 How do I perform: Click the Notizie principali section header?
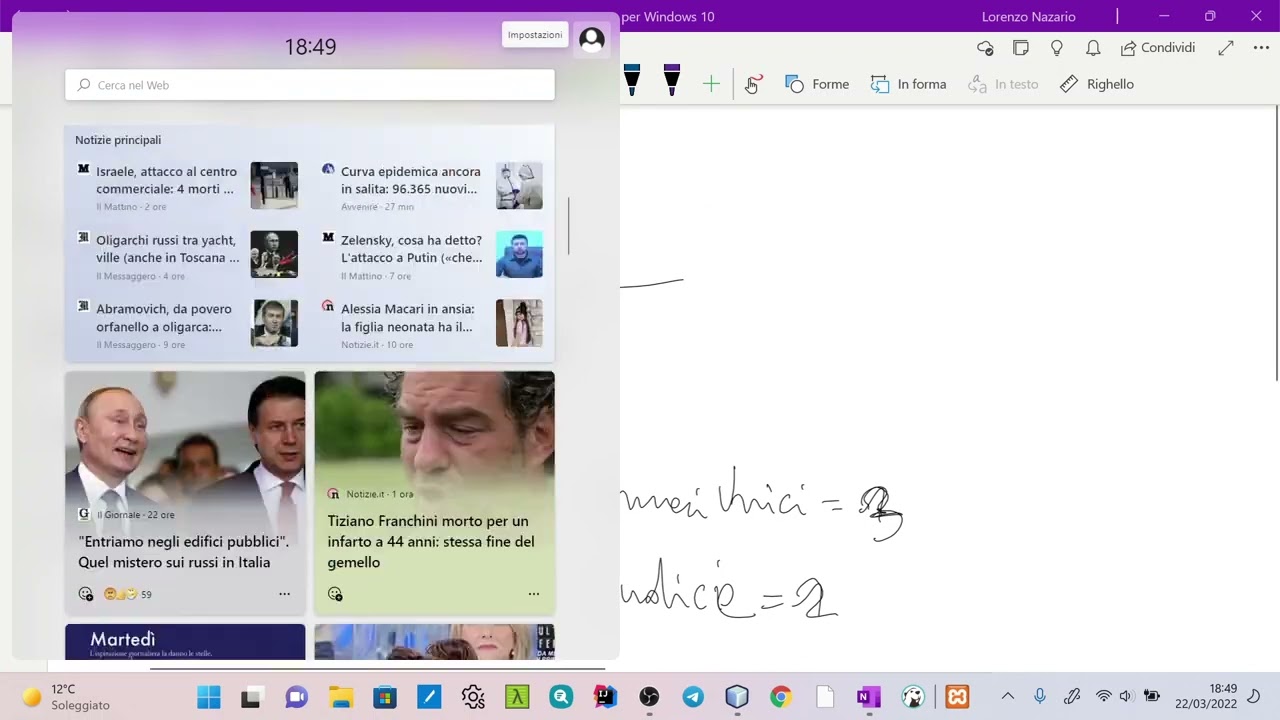pyautogui.click(x=118, y=140)
